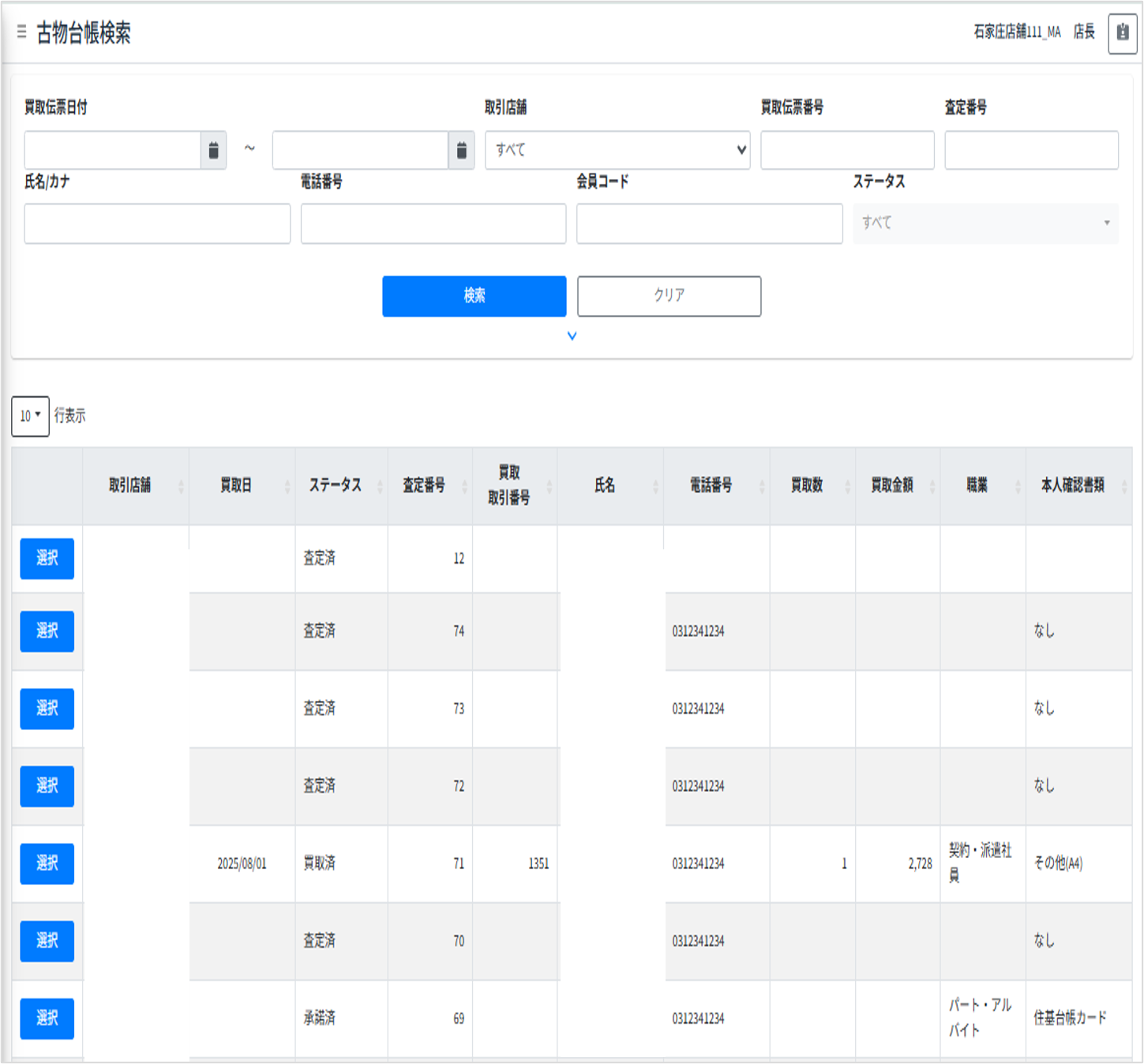Open the ステータス dropdown
Screen dimensions: 1144x1064
(x=985, y=223)
